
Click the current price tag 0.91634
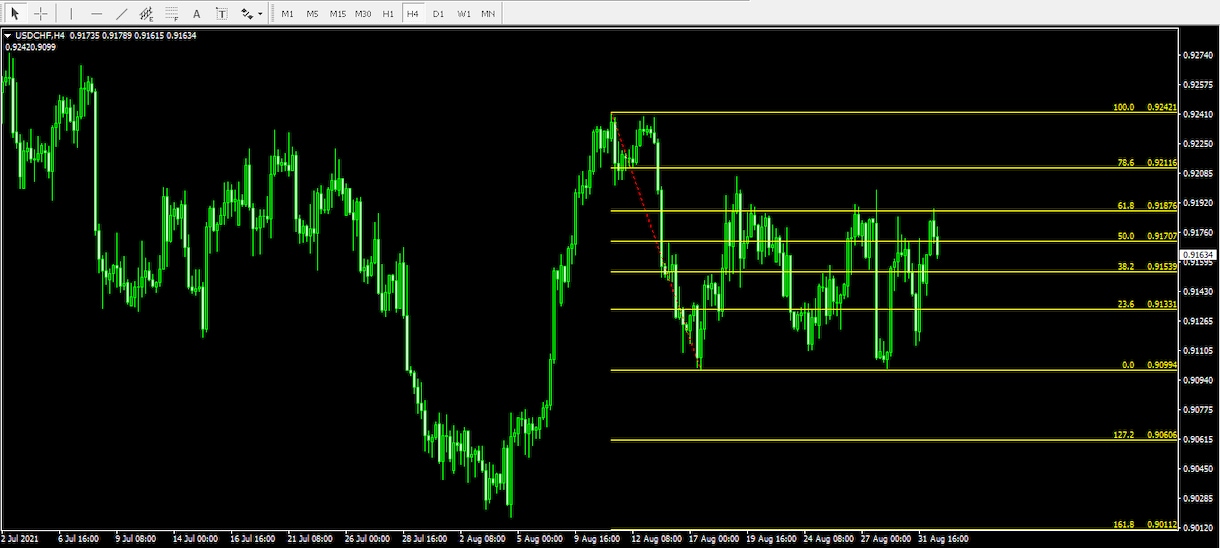pos(1197,254)
